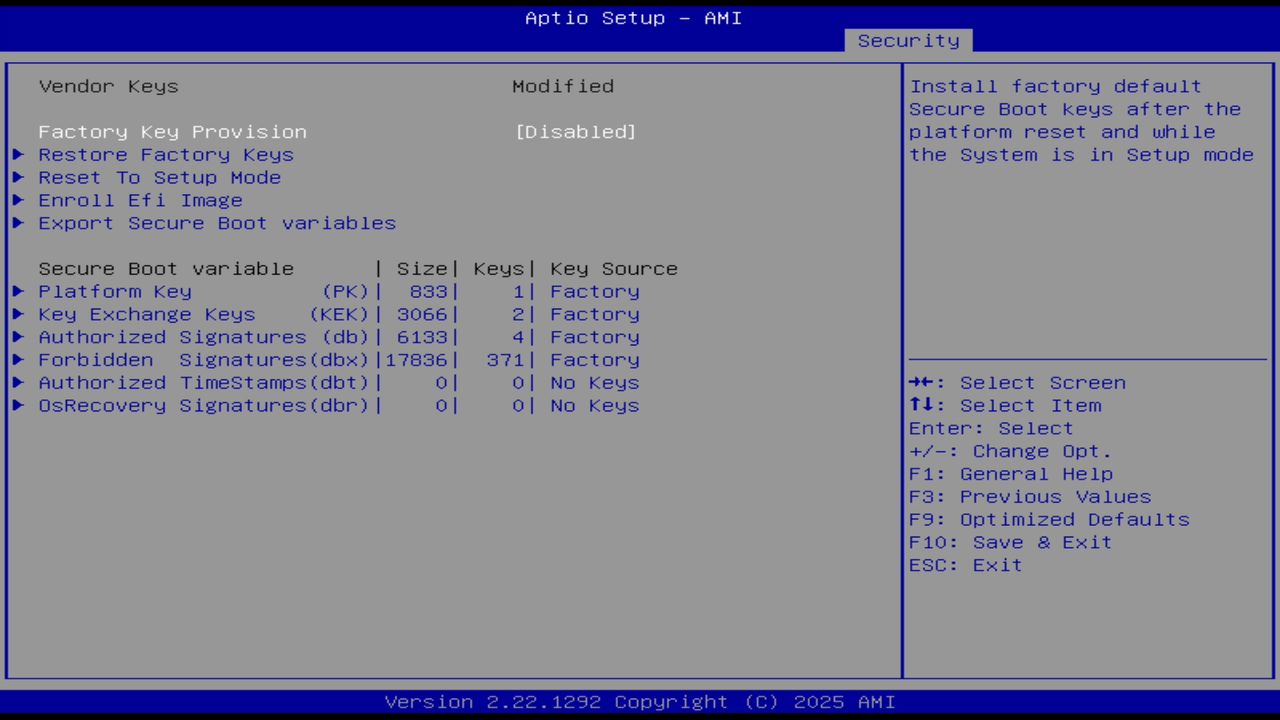The width and height of the screenshot is (1280, 720).
Task: Change the Factory Key Provision [Disabled] value
Action: point(575,132)
